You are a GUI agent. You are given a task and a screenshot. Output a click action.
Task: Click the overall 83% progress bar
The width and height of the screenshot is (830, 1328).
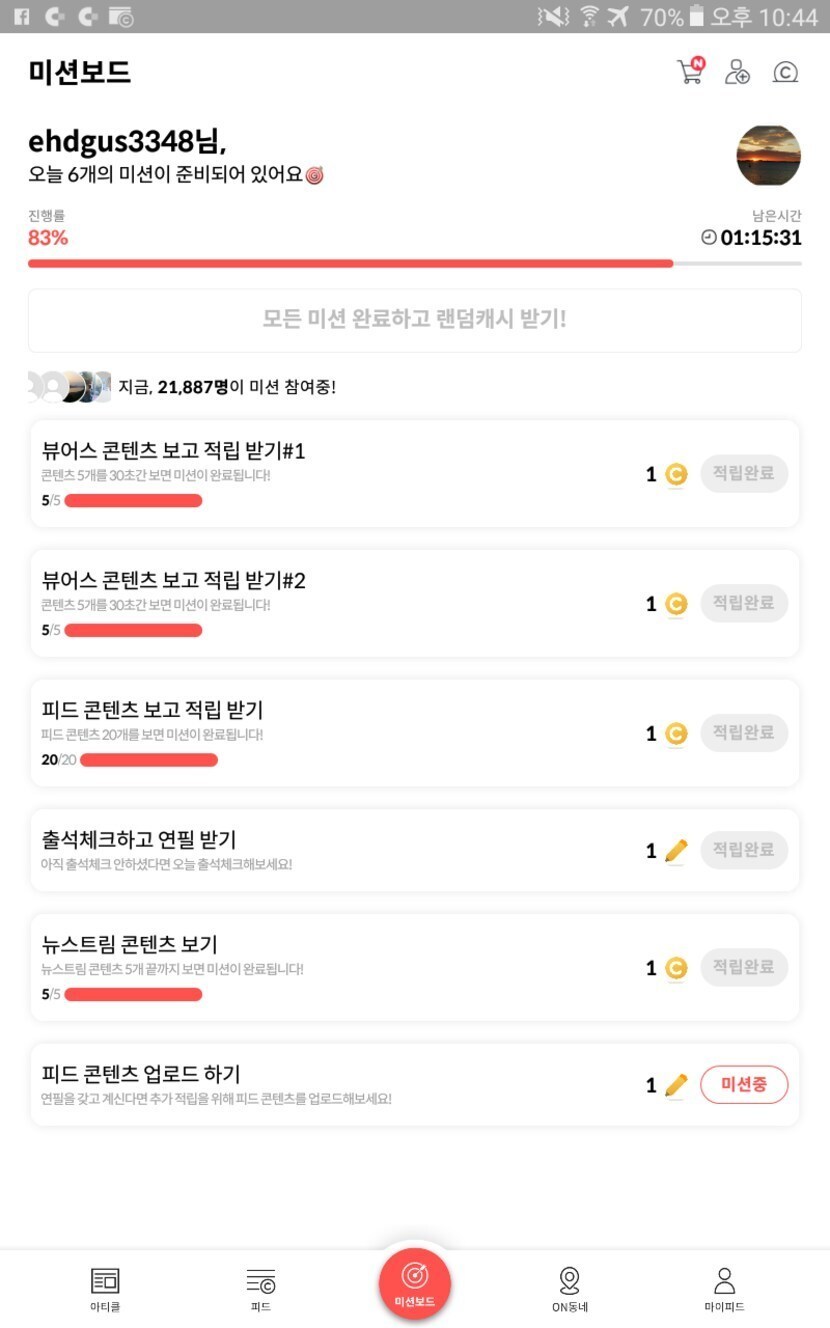[x=414, y=264]
